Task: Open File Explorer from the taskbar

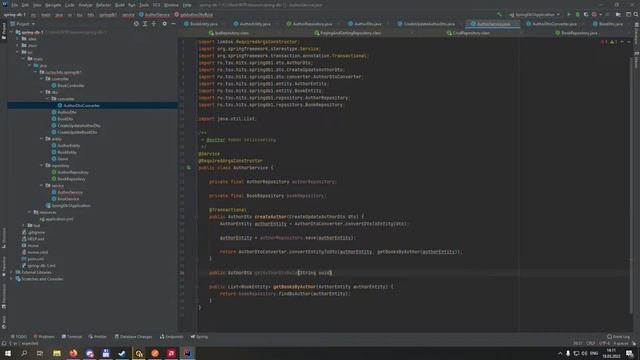Action: coord(57,353)
